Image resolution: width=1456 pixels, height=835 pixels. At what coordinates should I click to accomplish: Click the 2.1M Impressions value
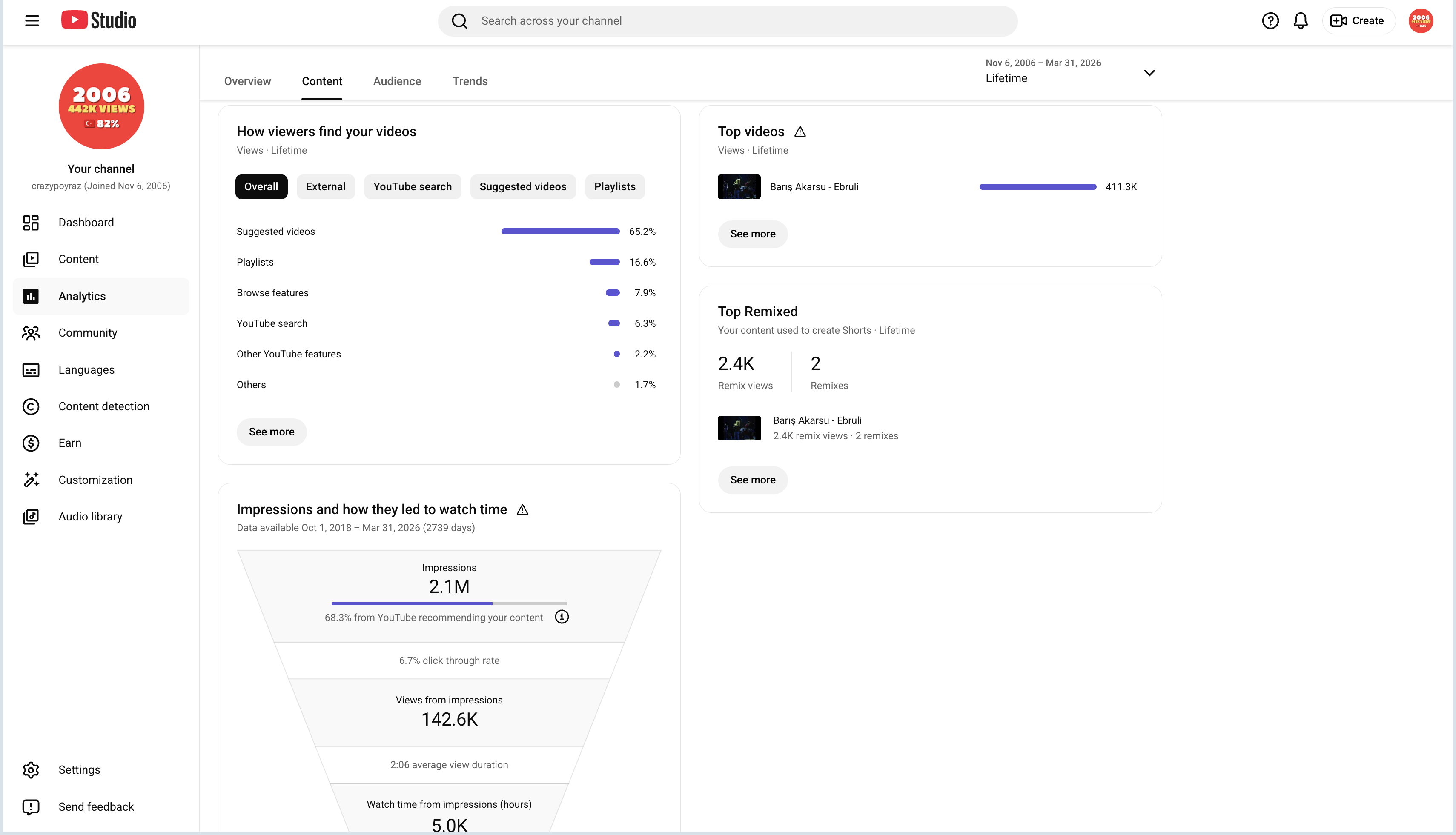pos(449,587)
